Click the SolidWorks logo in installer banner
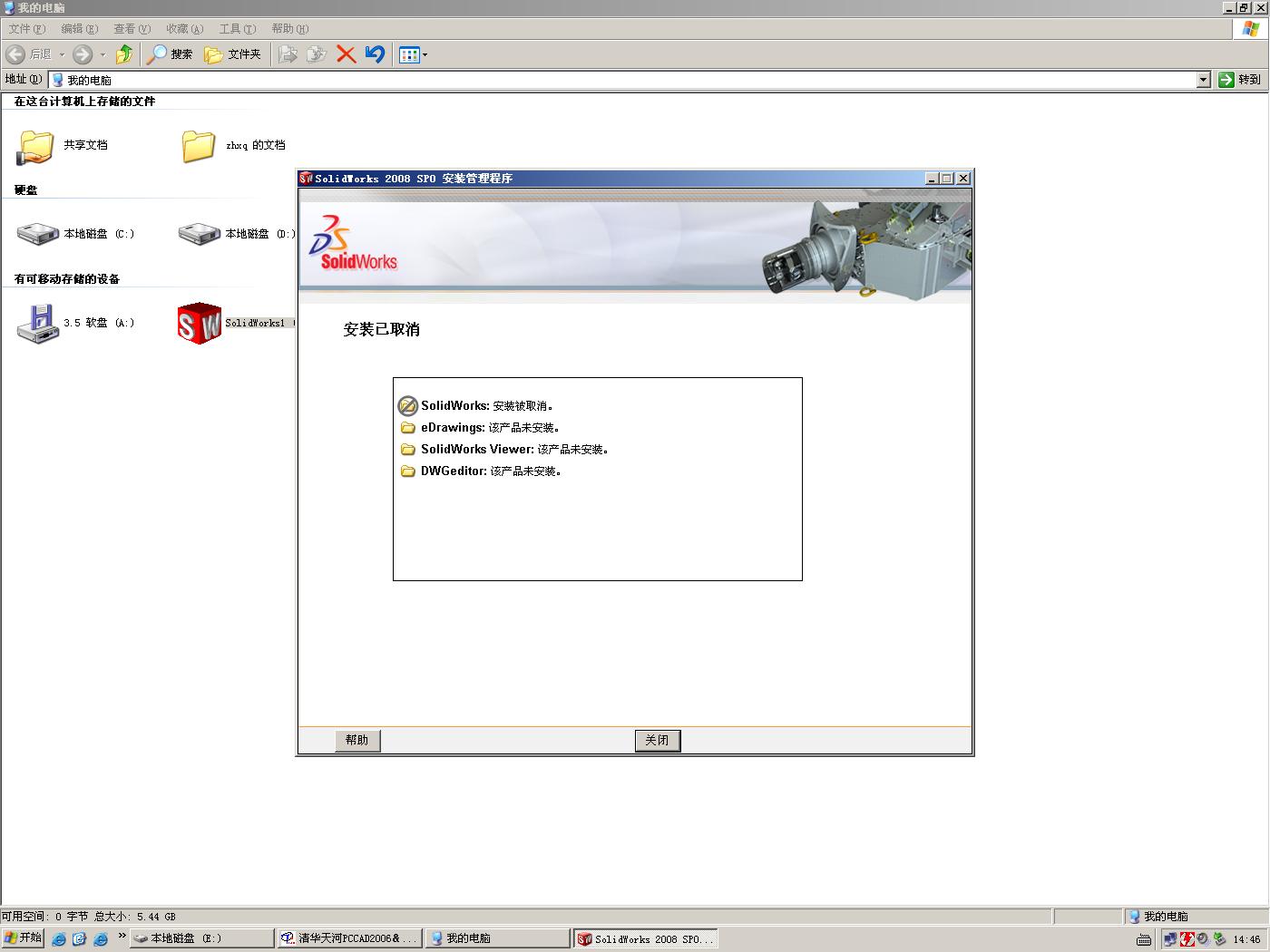 click(x=353, y=243)
